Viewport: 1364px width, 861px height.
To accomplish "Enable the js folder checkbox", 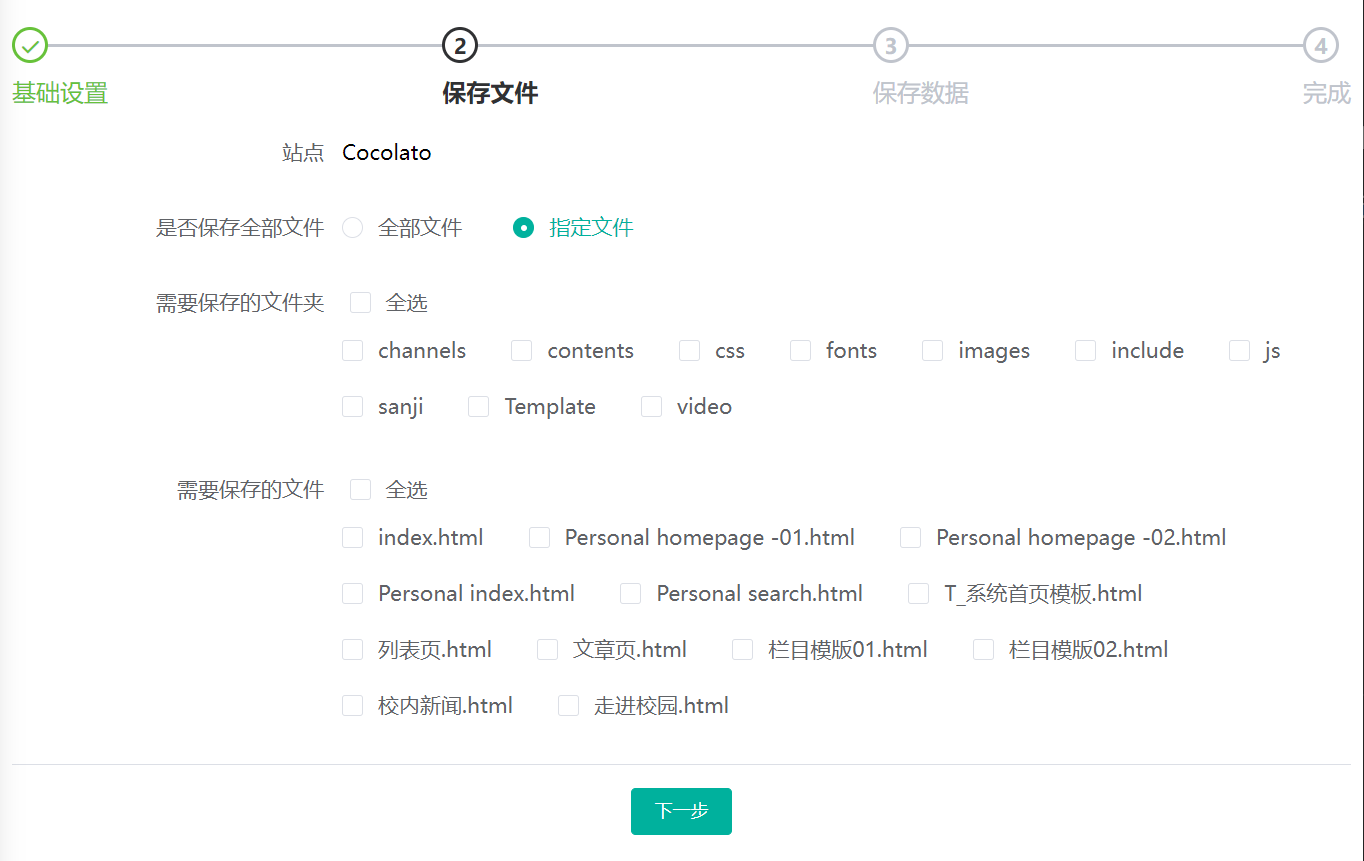I will pos(1239,350).
